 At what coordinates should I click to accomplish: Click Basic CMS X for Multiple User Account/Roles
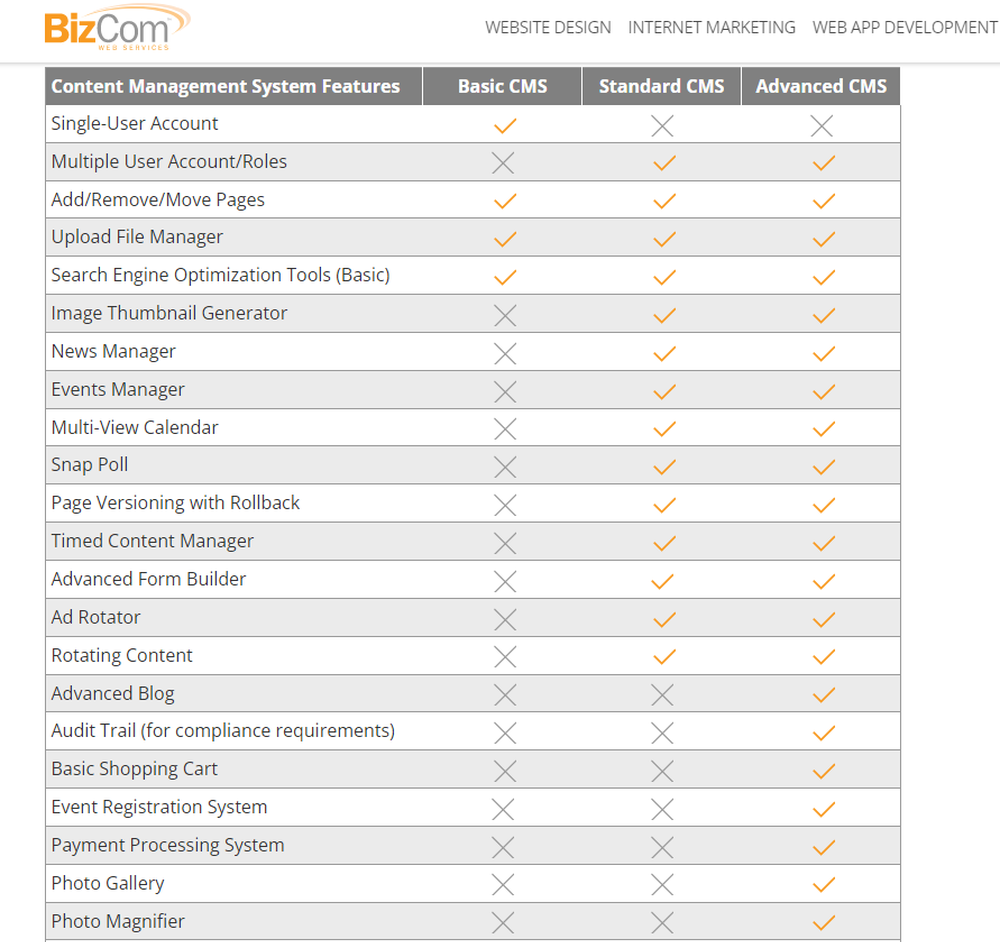click(x=503, y=163)
